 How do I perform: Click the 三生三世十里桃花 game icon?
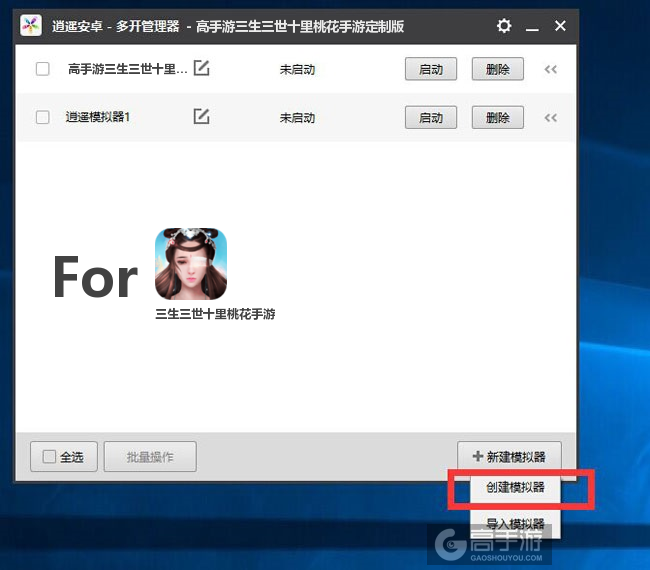point(191,265)
